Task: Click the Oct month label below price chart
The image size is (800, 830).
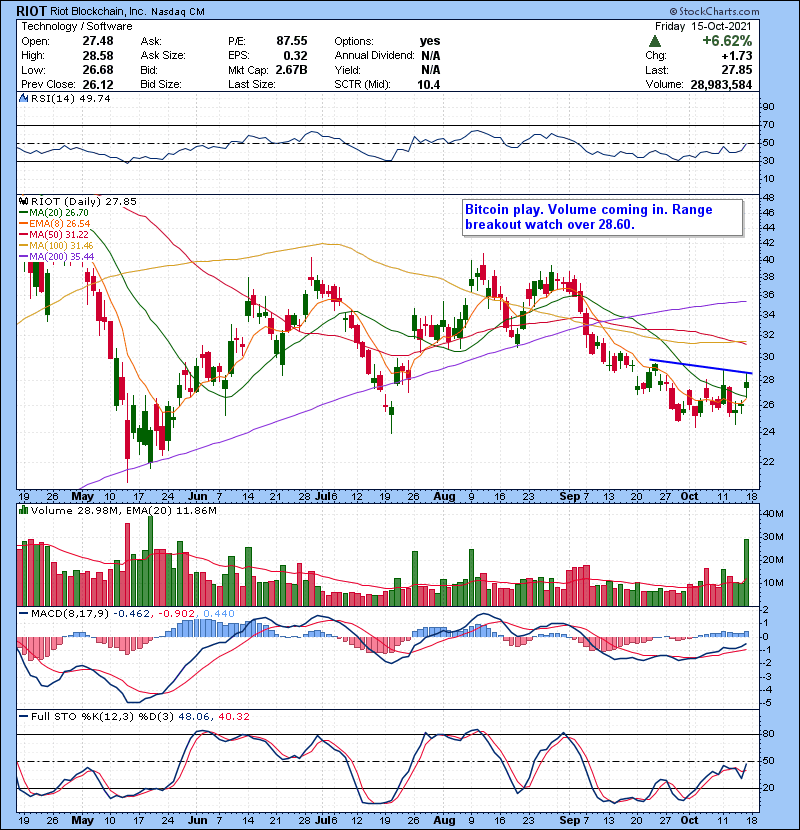Action: click(x=689, y=497)
